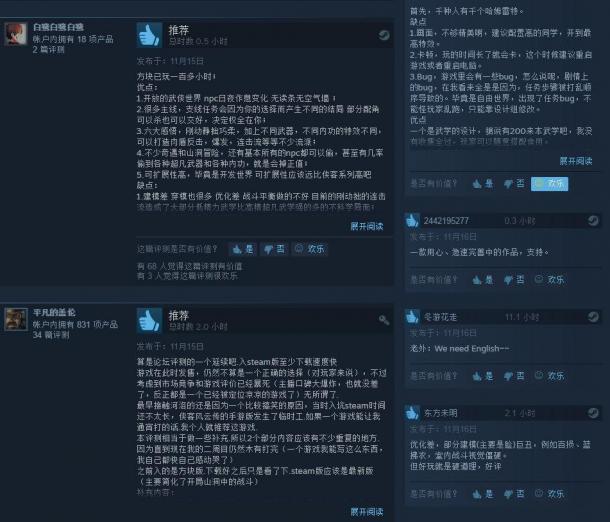The height and width of the screenshot is (522, 610).
Task: Click thumbs-up icon beside 'We need English' review
Action: [412, 317]
